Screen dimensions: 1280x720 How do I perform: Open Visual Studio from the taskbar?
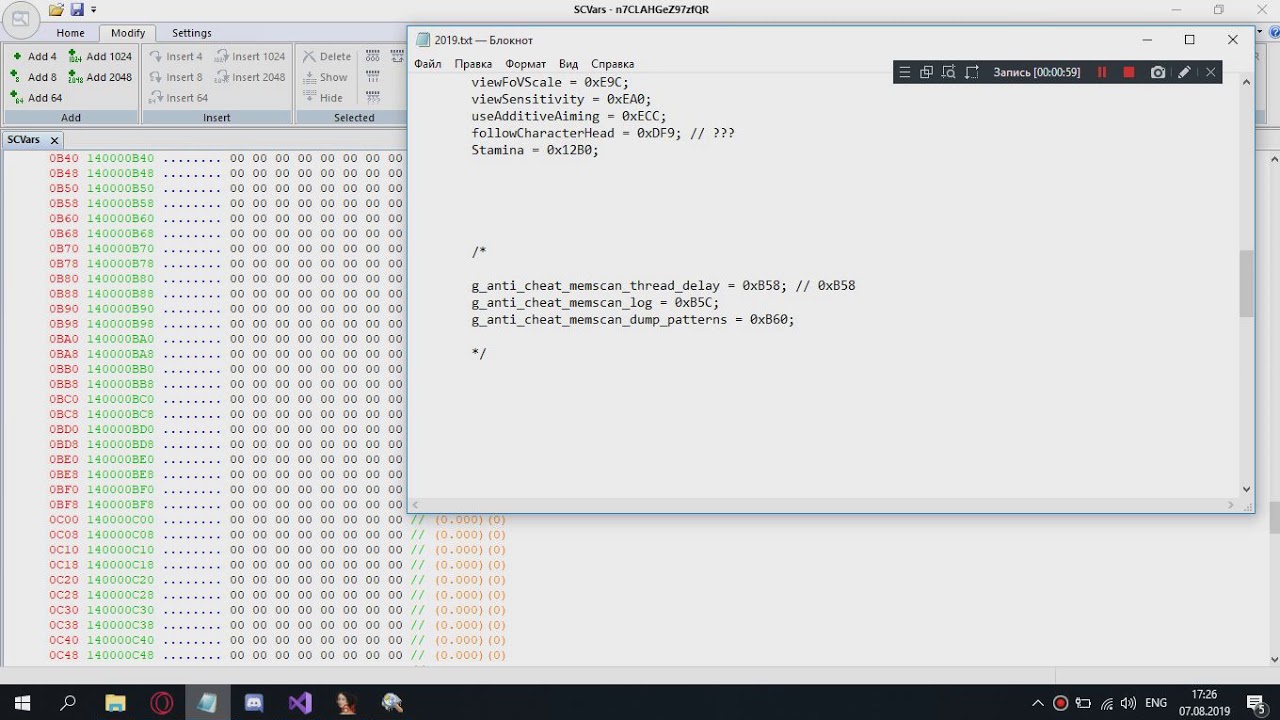coord(300,703)
